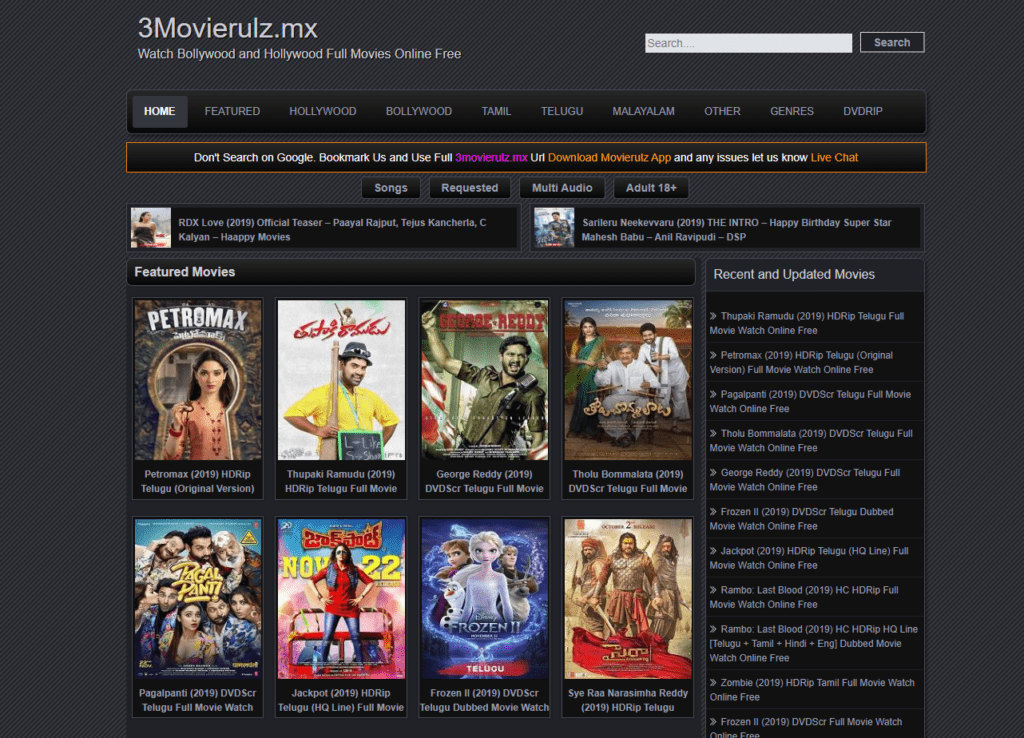1024x738 pixels.
Task: Click chevron icon beside sidebar Thupaki Ramudu
Action: (713, 316)
